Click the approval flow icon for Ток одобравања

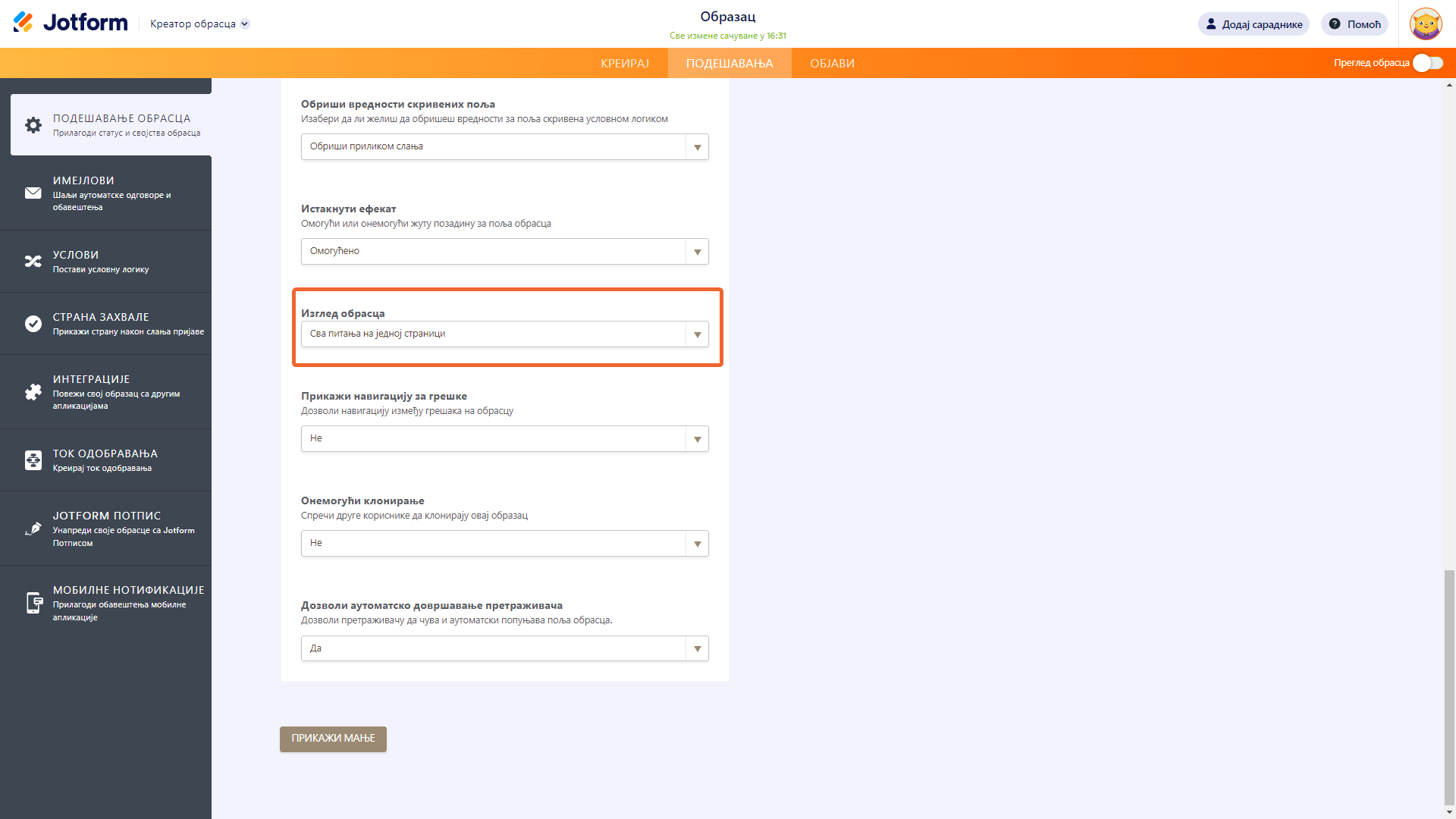[x=33, y=460]
